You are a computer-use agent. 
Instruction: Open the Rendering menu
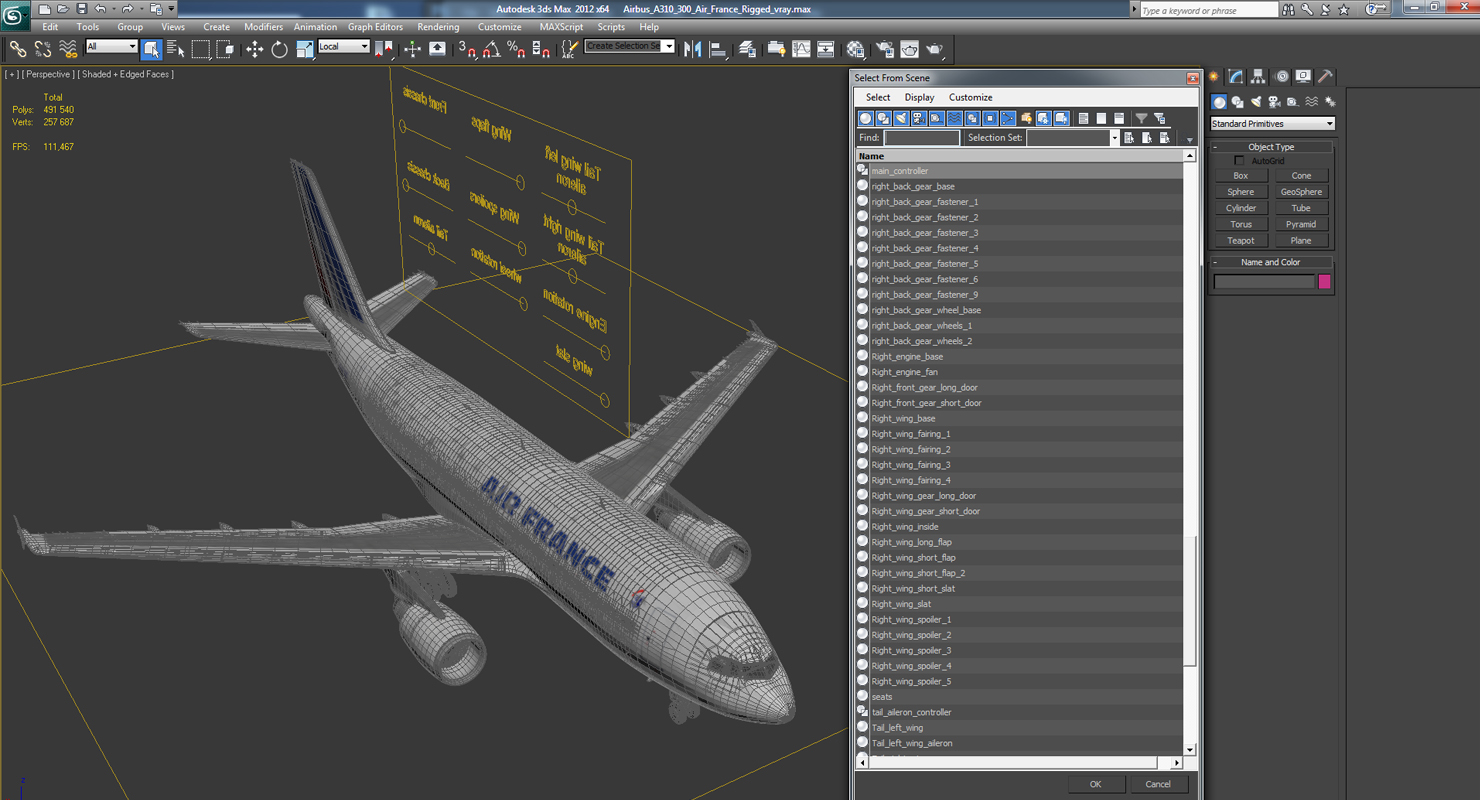point(438,27)
